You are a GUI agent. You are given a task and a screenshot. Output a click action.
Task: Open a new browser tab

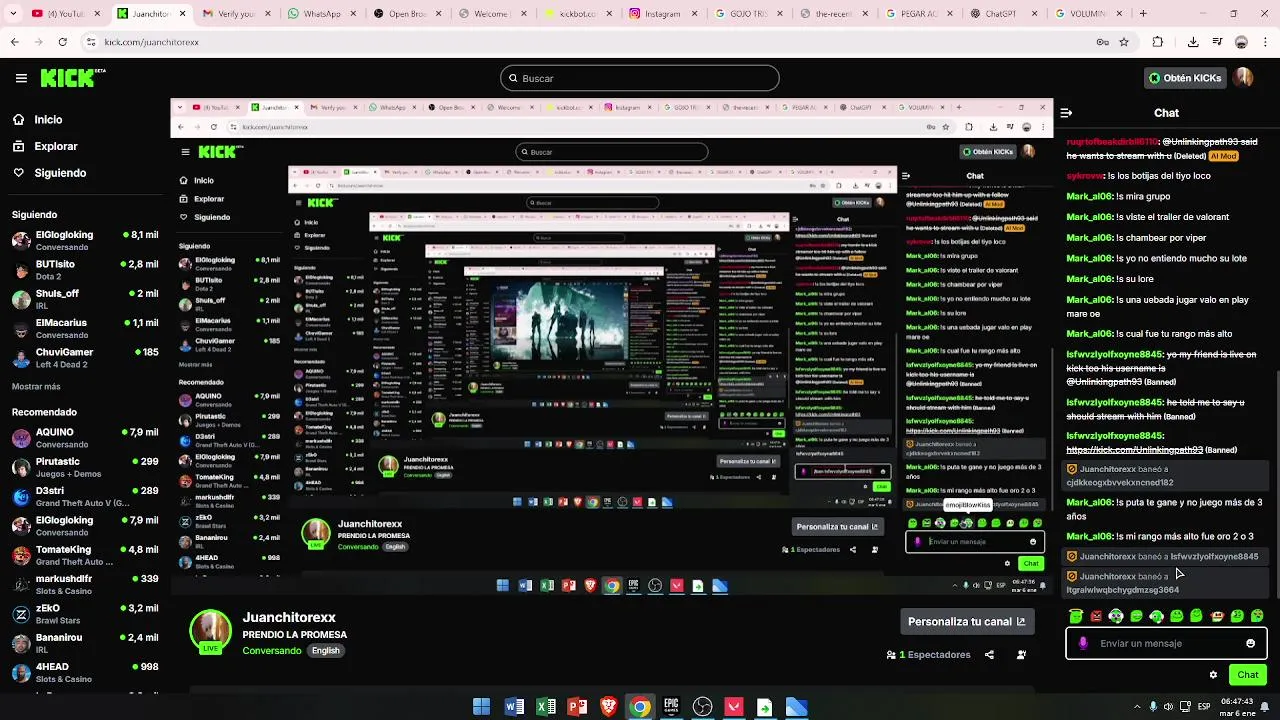pyautogui.click(x=1142, y=14)
